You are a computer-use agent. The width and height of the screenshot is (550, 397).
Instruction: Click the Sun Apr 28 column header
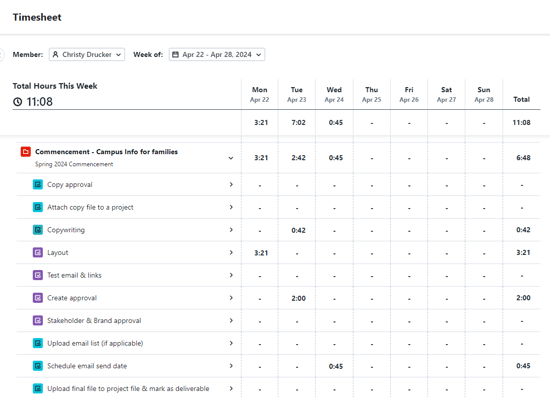[484, 95]
